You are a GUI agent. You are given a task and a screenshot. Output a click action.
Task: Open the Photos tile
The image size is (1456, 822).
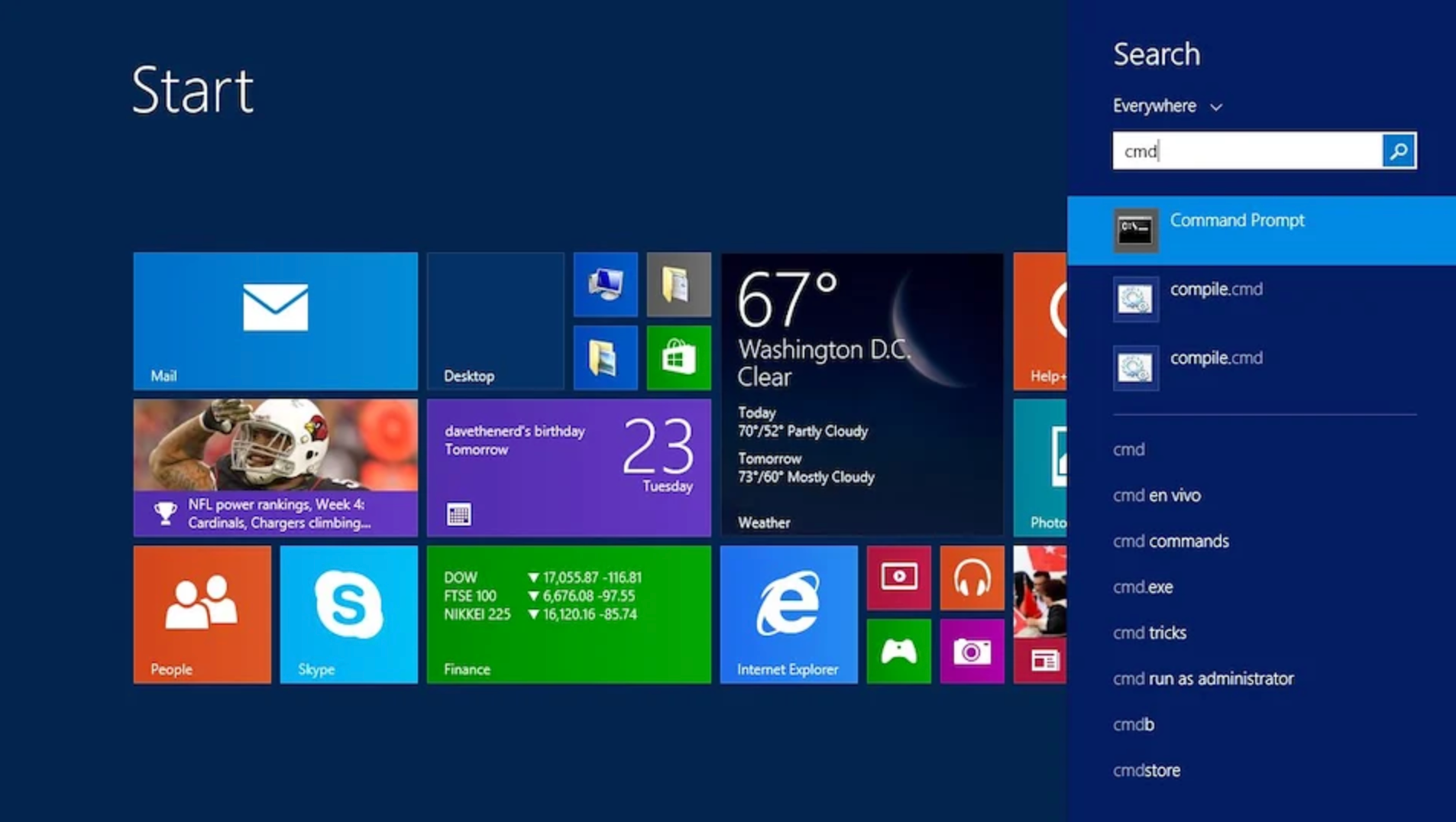1040,468
